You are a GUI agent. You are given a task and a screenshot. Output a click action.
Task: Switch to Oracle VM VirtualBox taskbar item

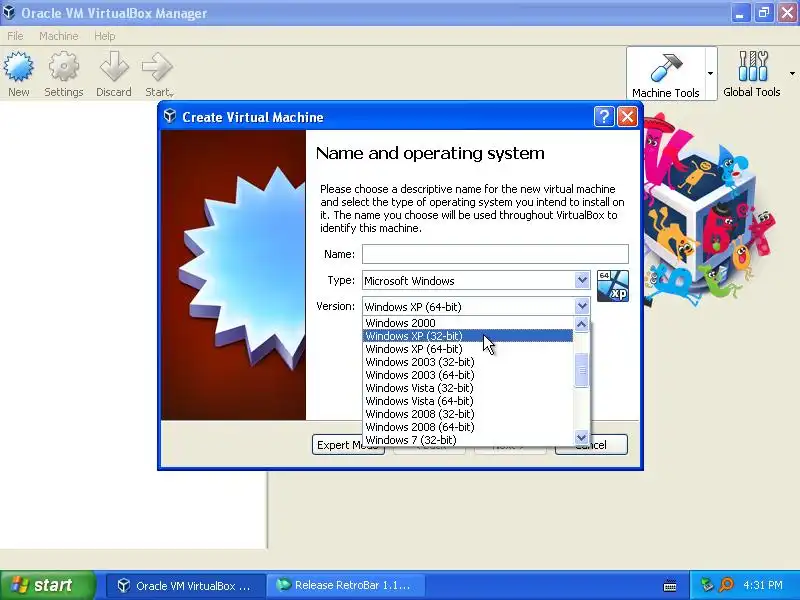click(x=186, y=585)
